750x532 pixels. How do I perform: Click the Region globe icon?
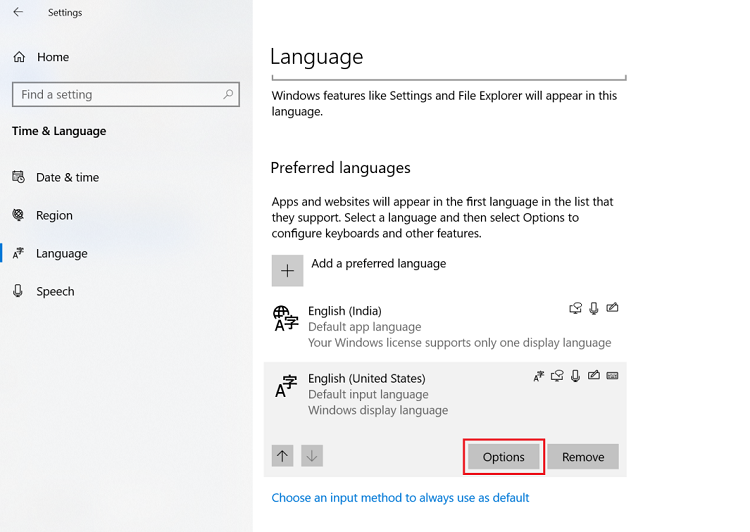(x=18, y=215)
